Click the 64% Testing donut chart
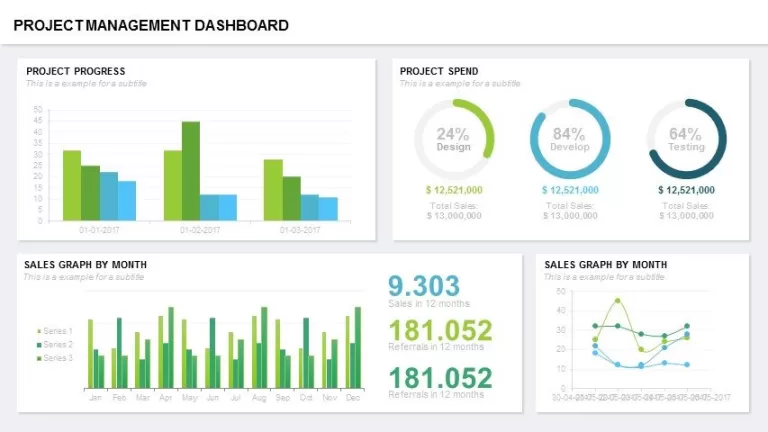Screen dimensions: 768x432 click(x=686, y=139)
